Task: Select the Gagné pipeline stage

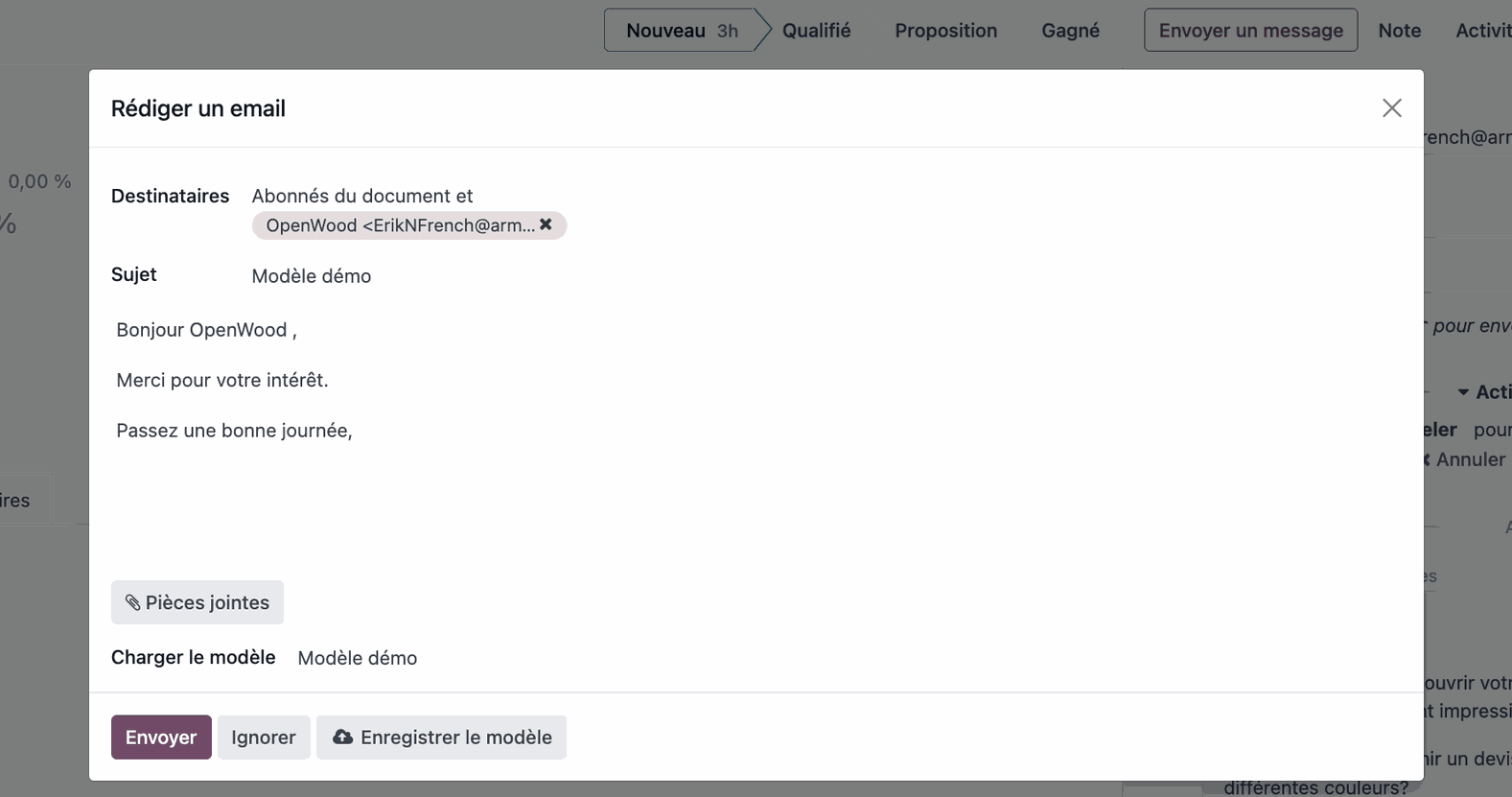Action: click(1070, 31)
